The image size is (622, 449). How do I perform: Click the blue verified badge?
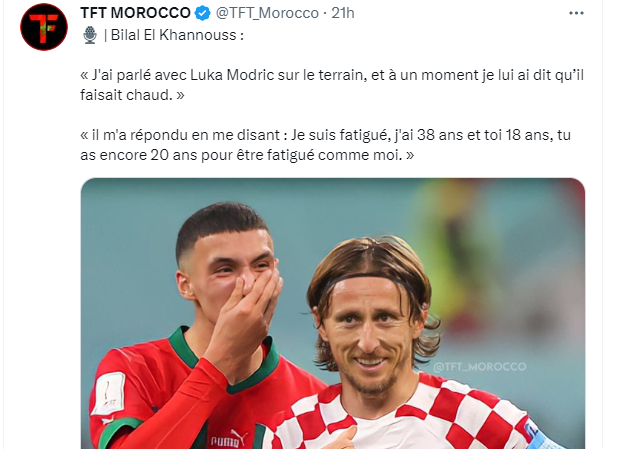click(x=203, y=13)
